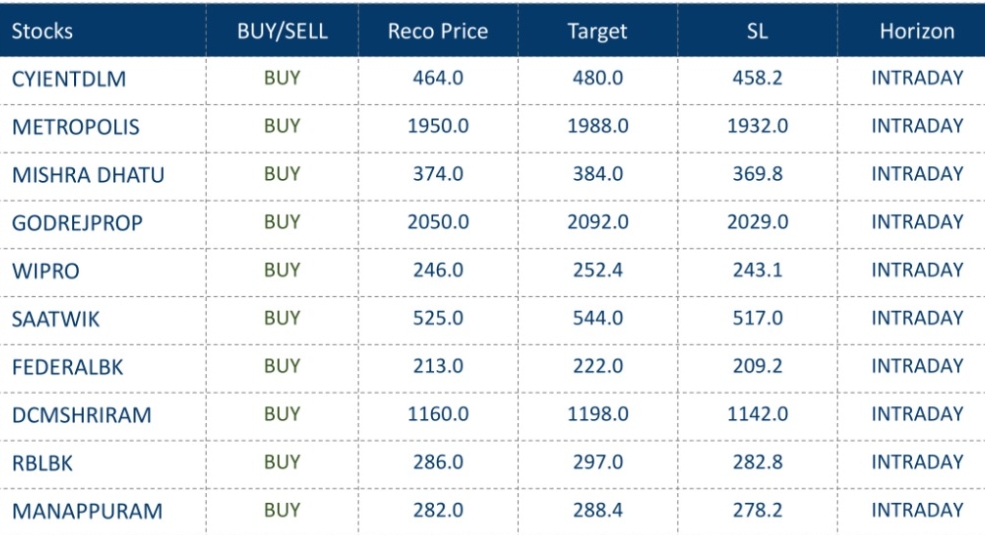Click the RBLBK stock name
985x535 pixels.
(x=42, y=463)
